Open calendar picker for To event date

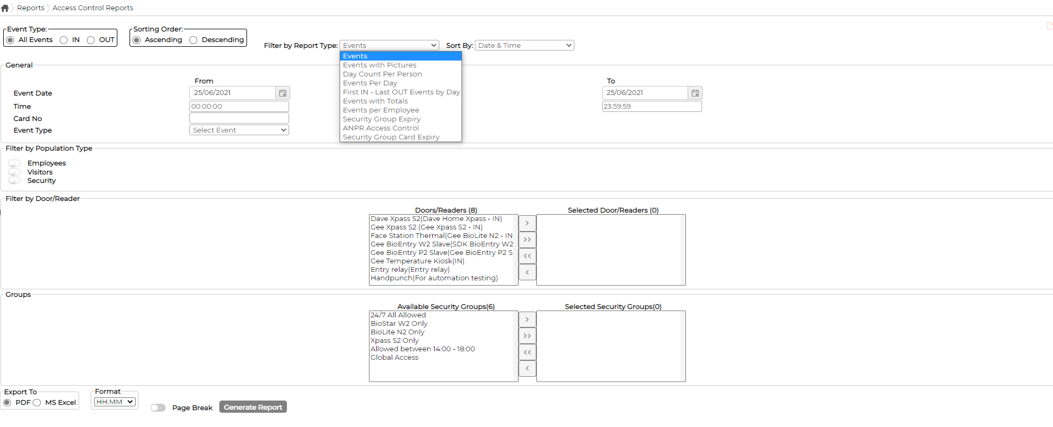[696, 93]
